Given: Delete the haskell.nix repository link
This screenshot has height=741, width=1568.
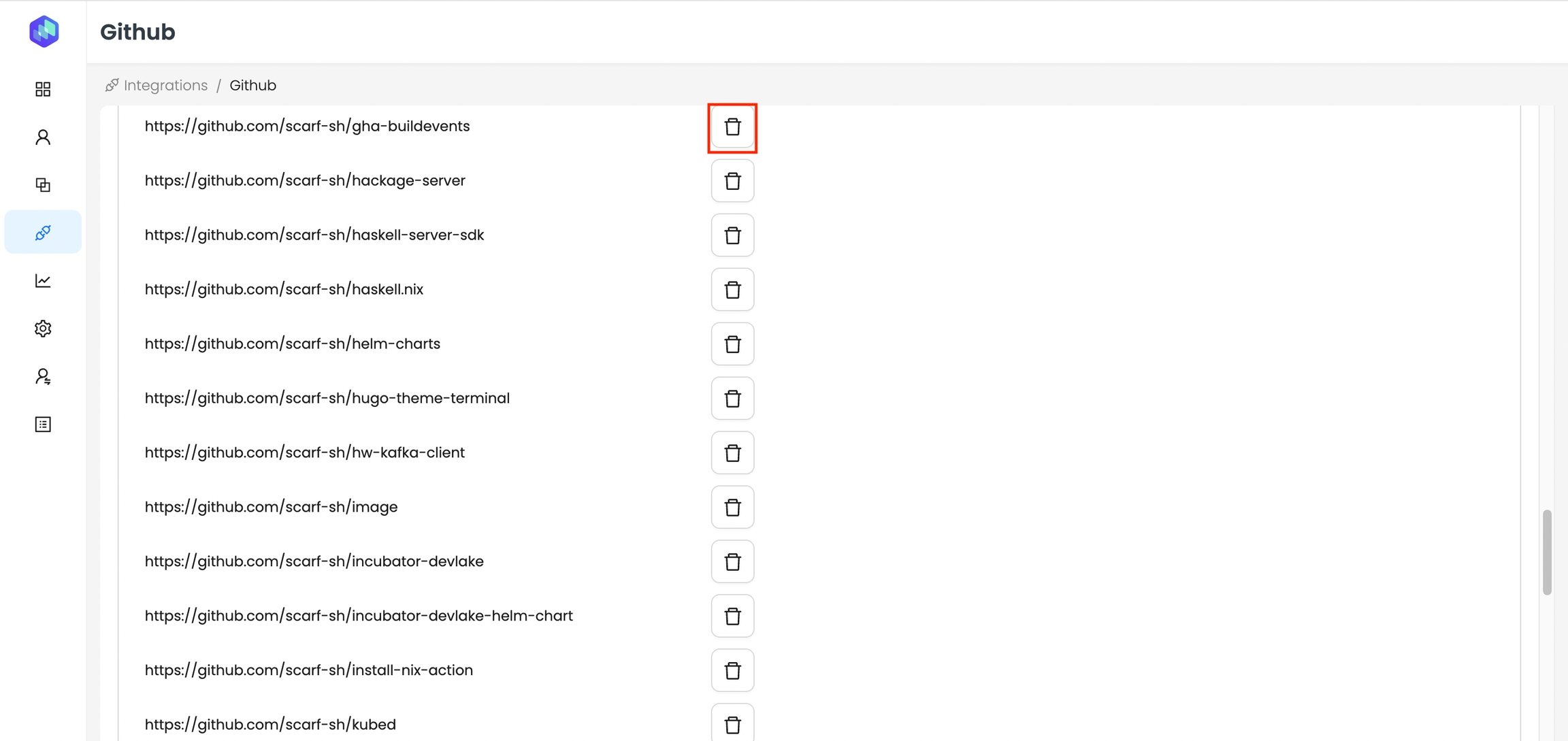Looking at the screenshot, I should [732, 290].
